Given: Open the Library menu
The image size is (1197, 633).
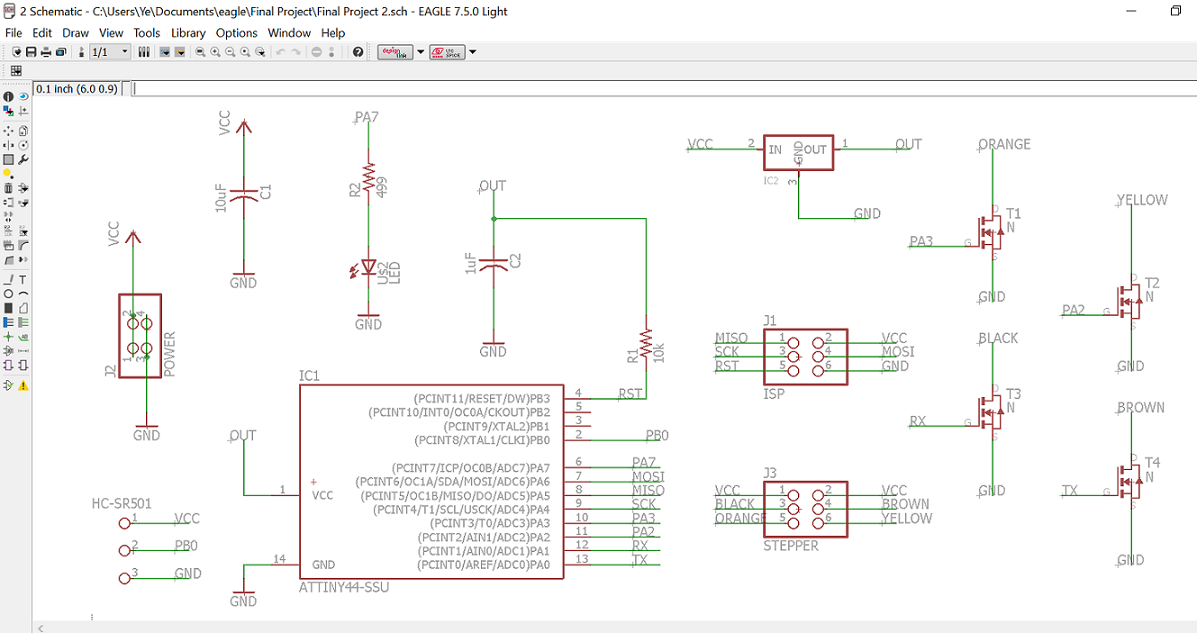Looking at the screenshot, I should click(188, 33).
